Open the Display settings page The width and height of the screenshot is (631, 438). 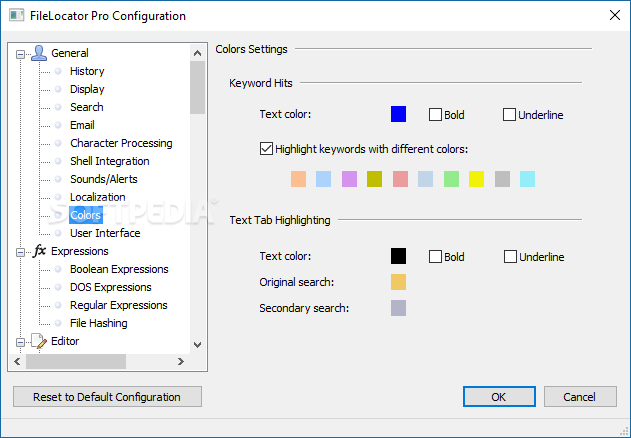[87, 89]
